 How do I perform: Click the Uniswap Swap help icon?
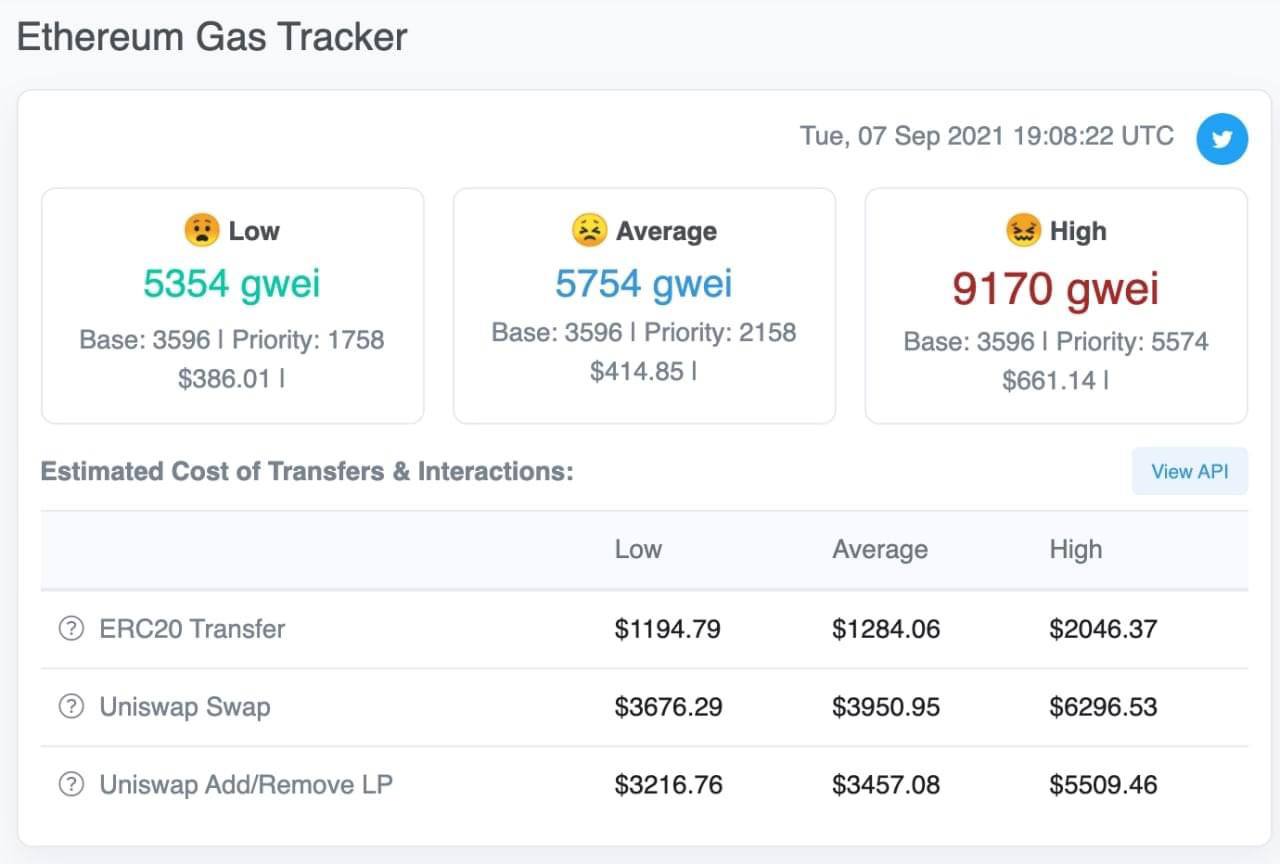coord(71,707)
